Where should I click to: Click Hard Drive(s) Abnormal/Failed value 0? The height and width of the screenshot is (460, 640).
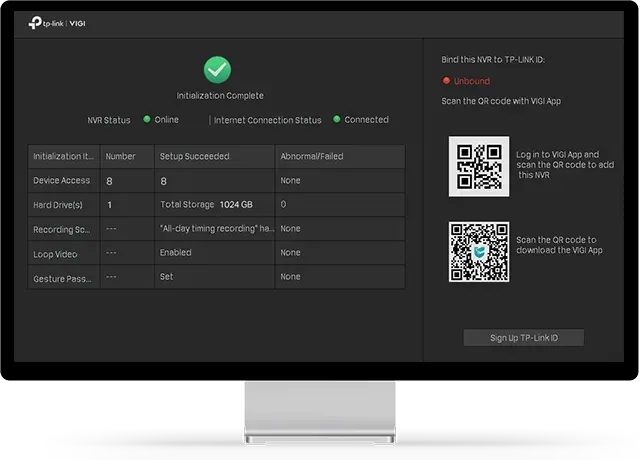coord(283,204)
